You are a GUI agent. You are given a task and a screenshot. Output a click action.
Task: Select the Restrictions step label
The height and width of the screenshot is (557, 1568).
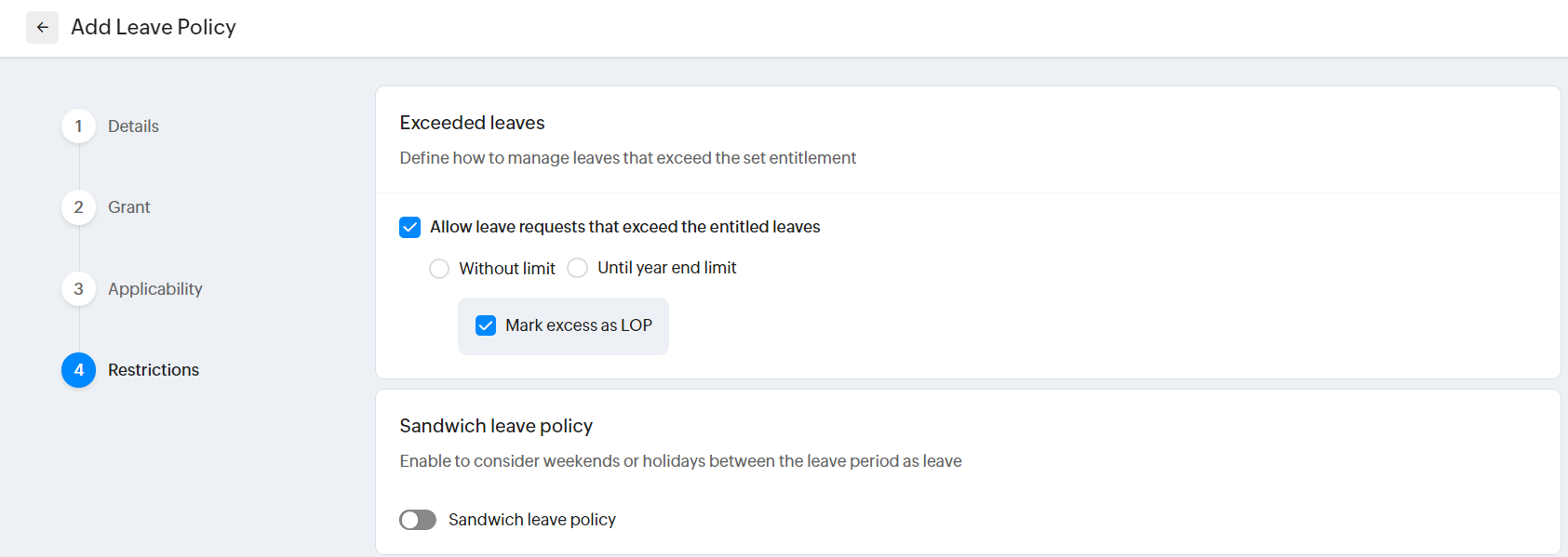(x=154, y=370)
